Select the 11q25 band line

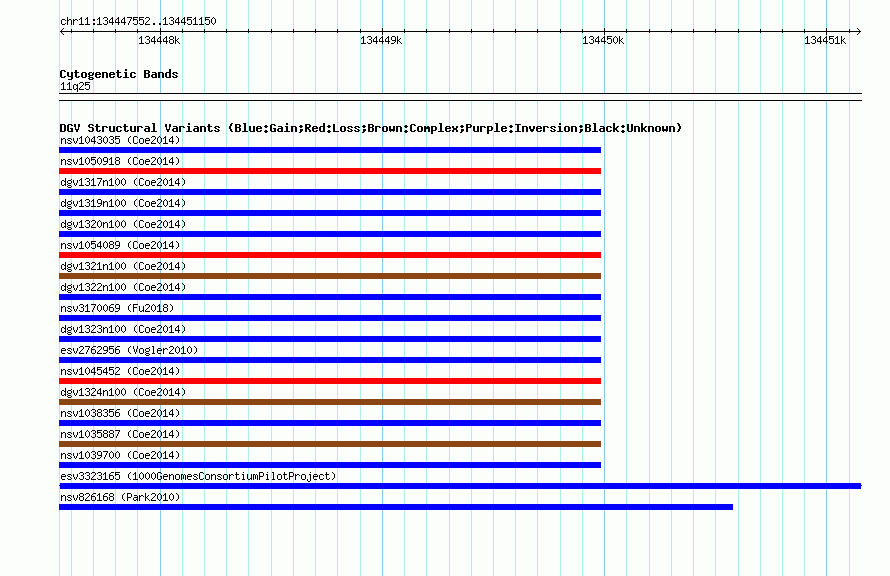[460, 97]
